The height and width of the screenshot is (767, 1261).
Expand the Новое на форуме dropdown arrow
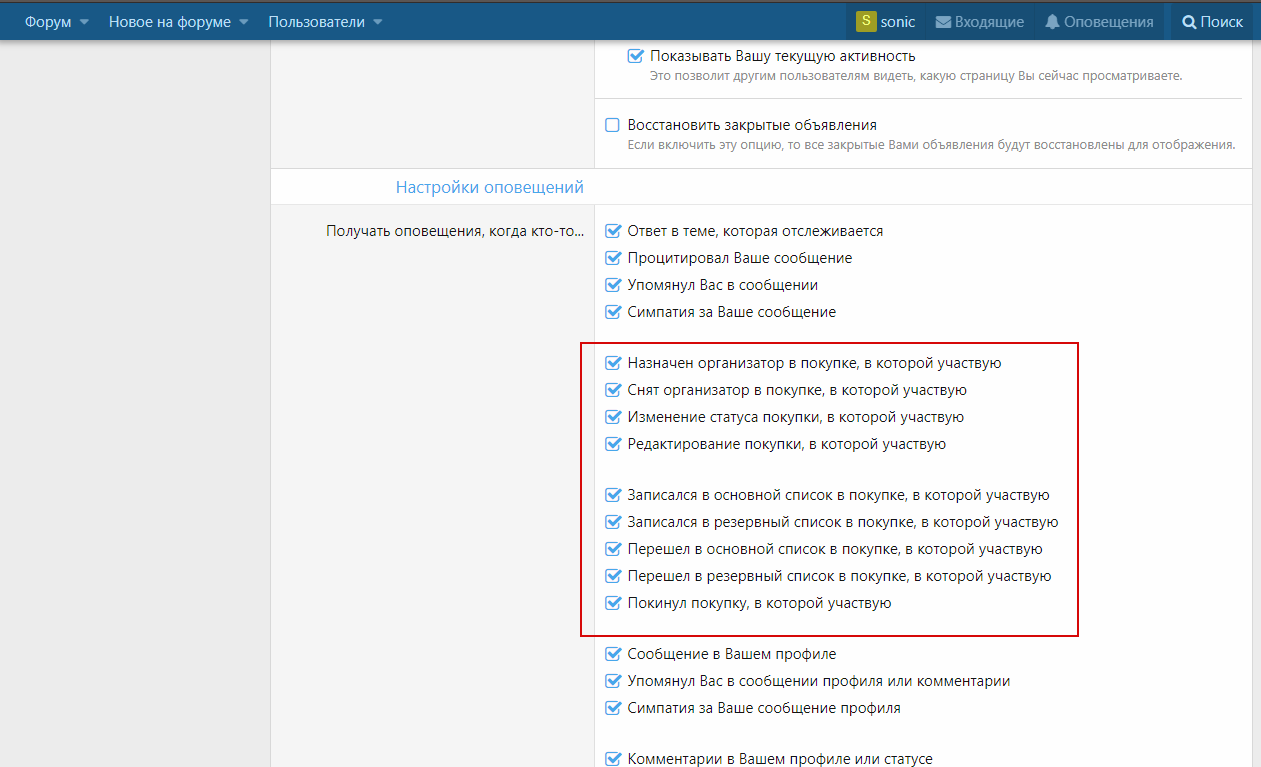(x=243, y=22)
